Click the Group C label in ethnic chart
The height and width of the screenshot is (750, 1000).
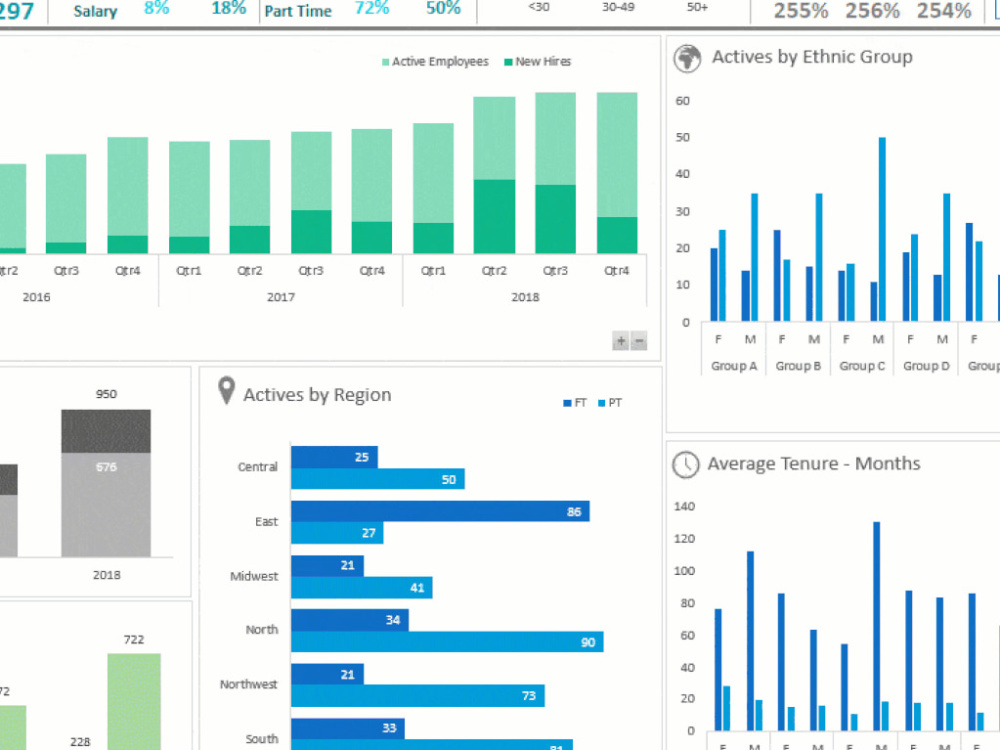click(862, 366)
